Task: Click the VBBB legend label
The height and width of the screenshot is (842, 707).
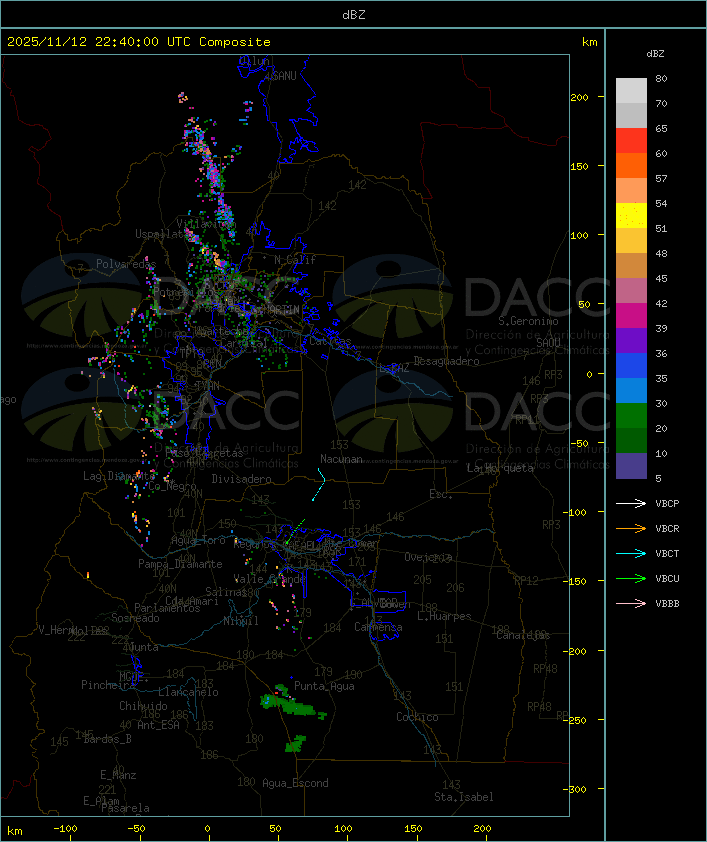Action: [667, 604]
